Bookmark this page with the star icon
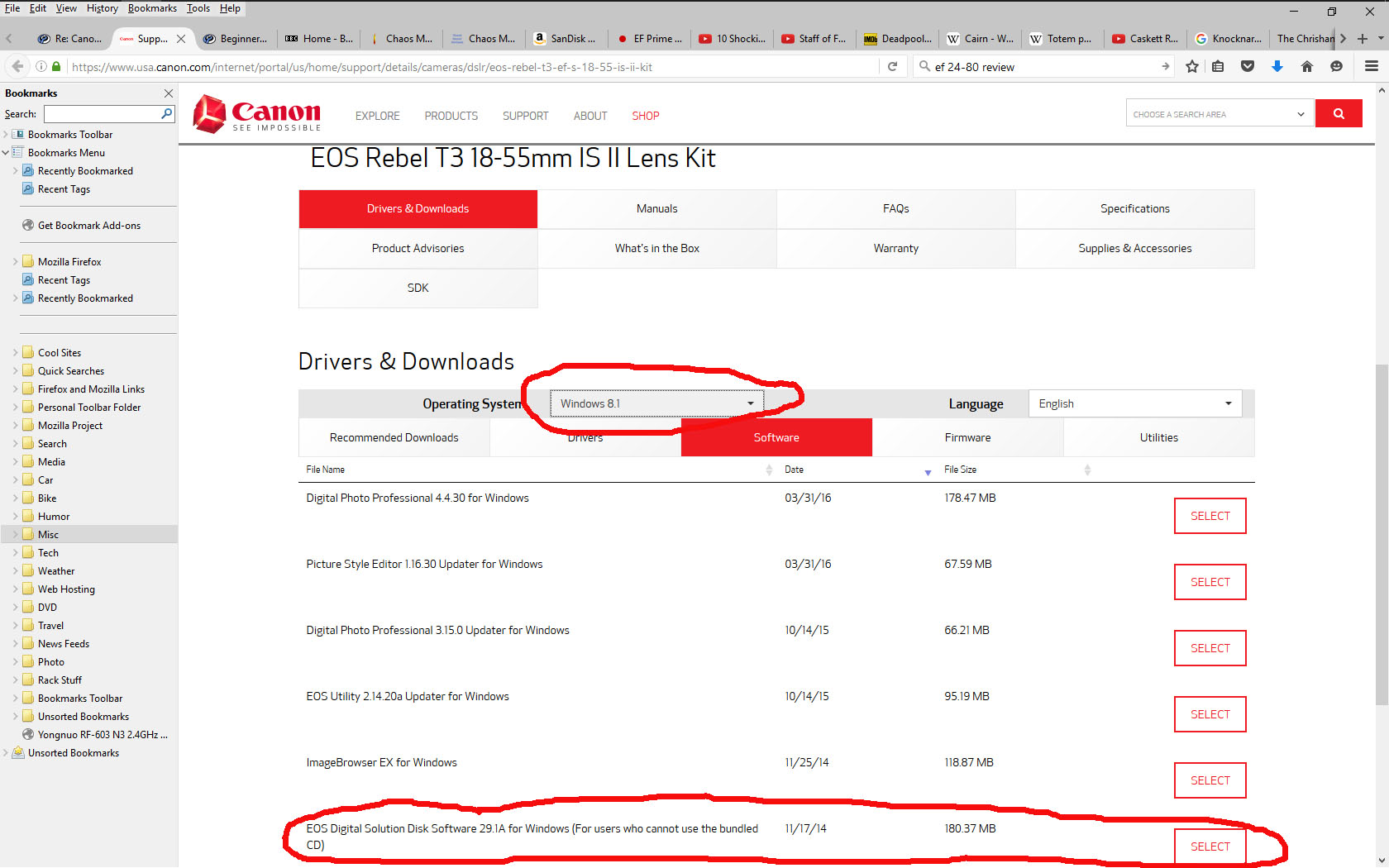The image size is (1389, 868). [1191, 66]
